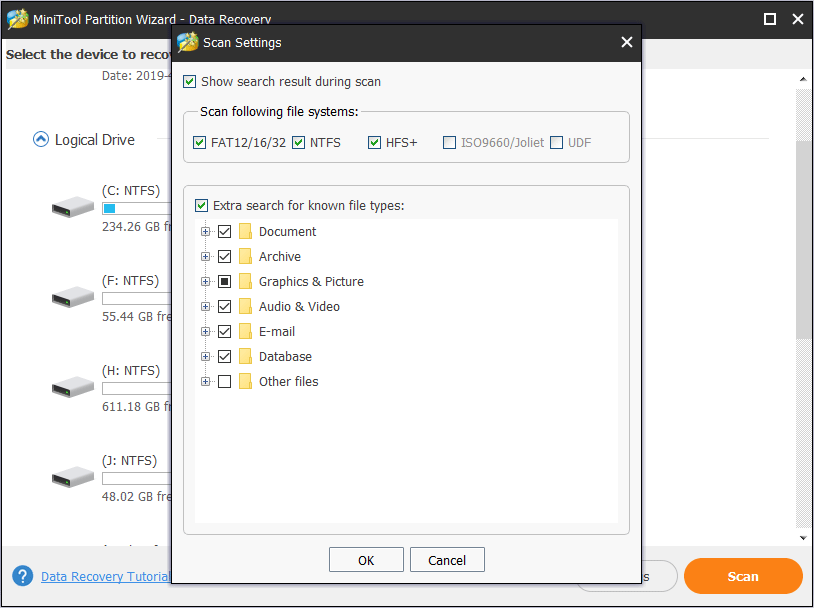Uncheck the Database file type checkbox
814x608 pixels.
tap(224, 356)
